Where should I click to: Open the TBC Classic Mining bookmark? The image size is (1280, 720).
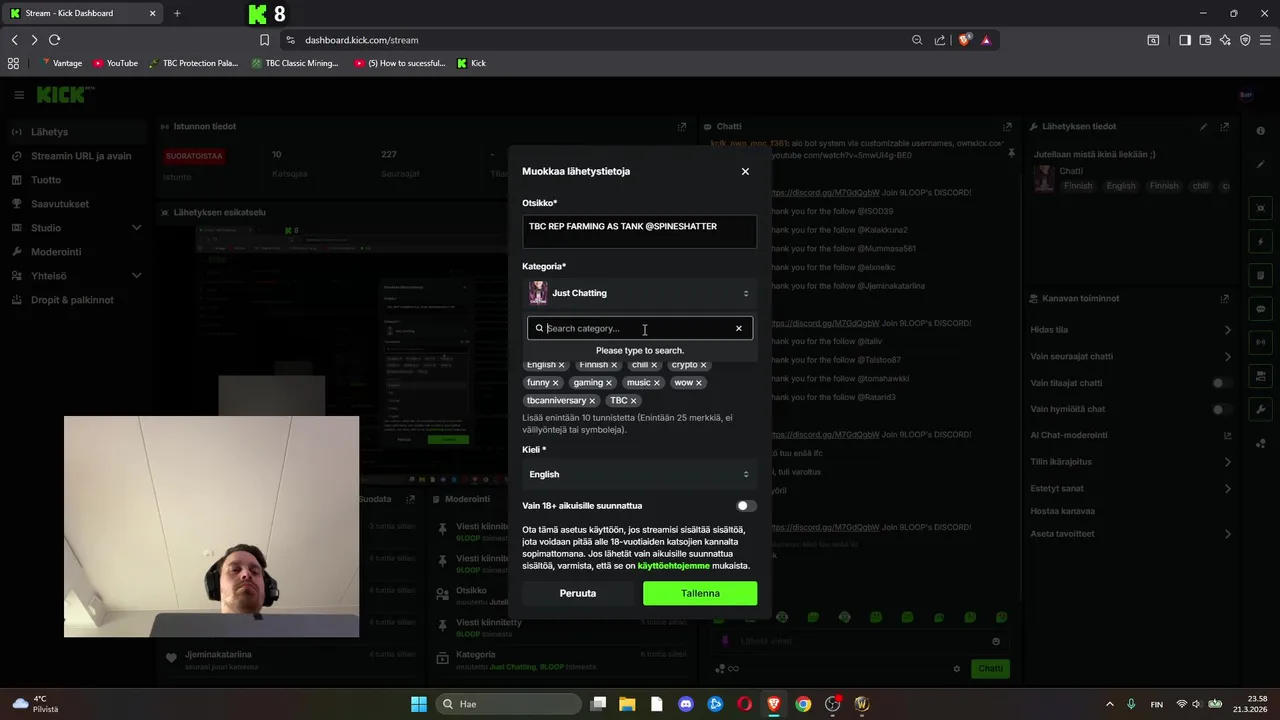[x=295, y=63]
